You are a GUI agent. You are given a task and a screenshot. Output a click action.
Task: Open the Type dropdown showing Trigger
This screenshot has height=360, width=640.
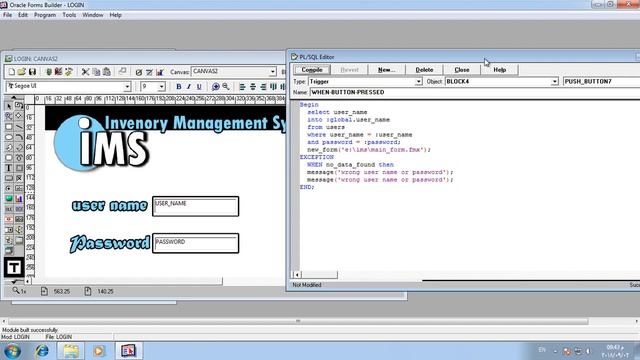point(418,82)
